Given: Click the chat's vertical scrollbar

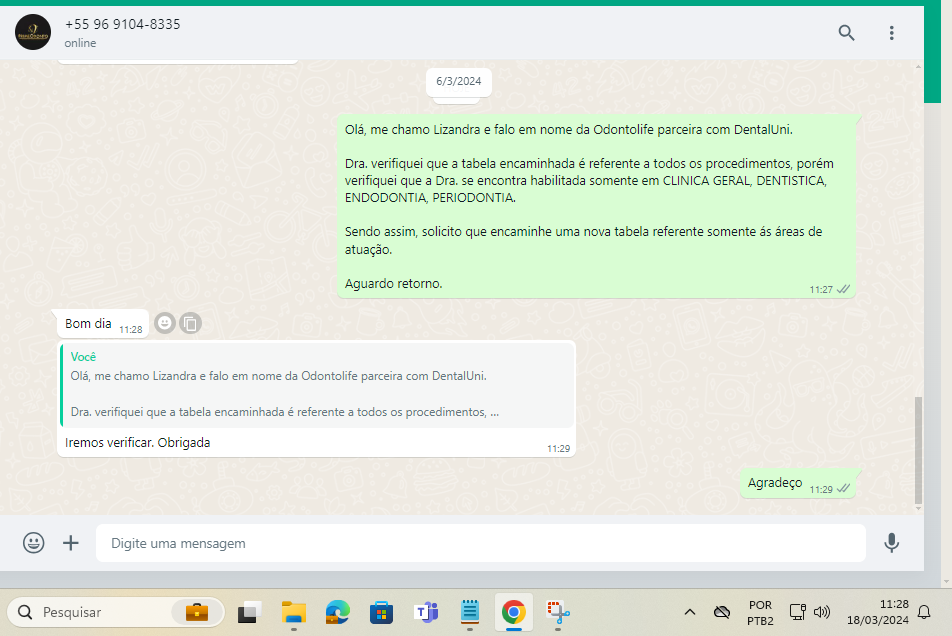Looking at the screenshot, I should point(918,449).
